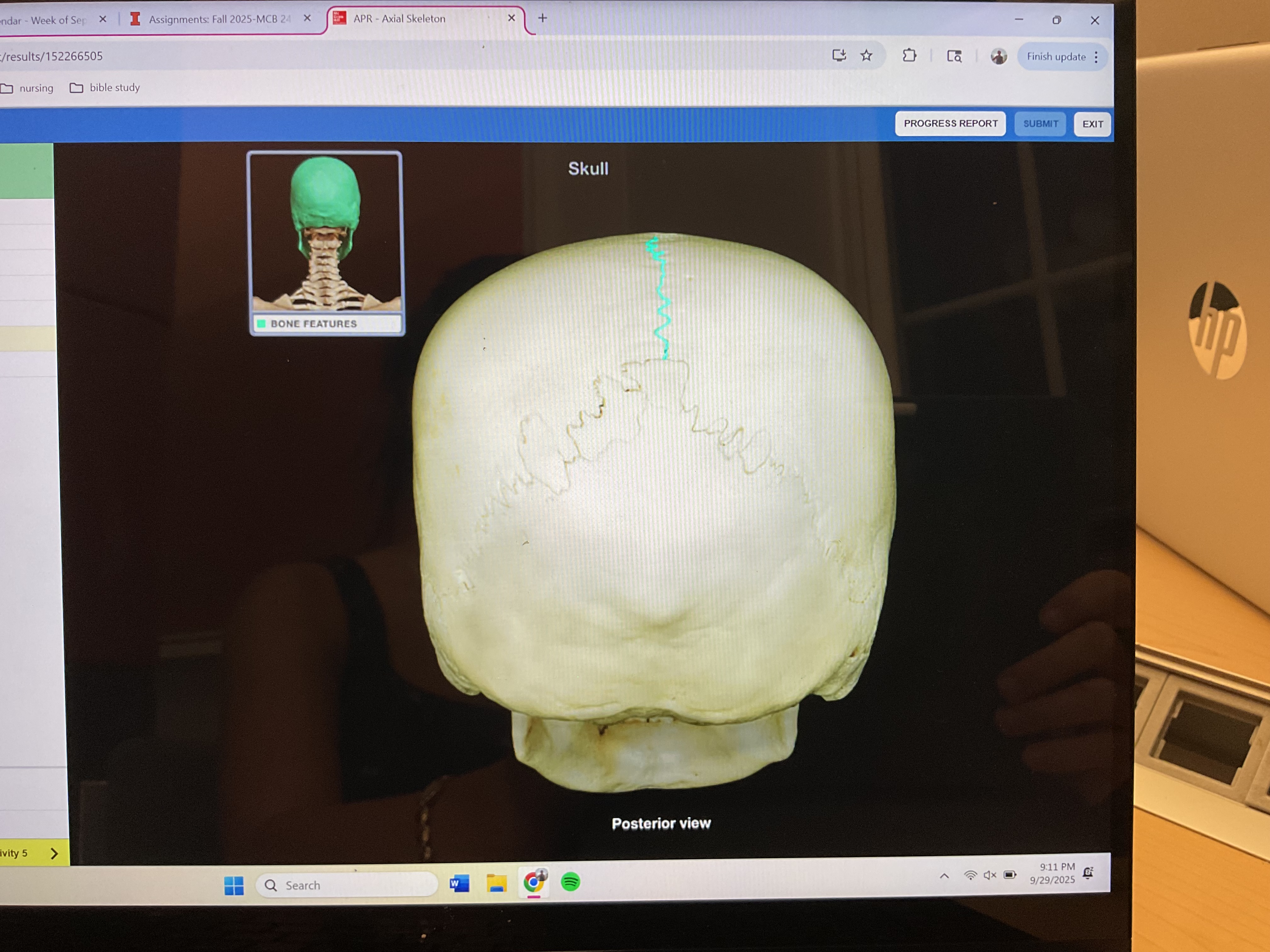Image resolution: width=1270 pixels, height=952 pixels.
Task: Launch Spotify from the taskbar
Action: coord(570,882)
